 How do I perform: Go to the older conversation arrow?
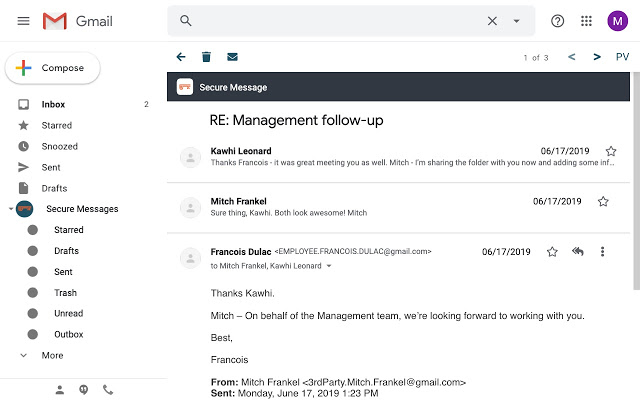pyautogui.click(x=597, y=57)
